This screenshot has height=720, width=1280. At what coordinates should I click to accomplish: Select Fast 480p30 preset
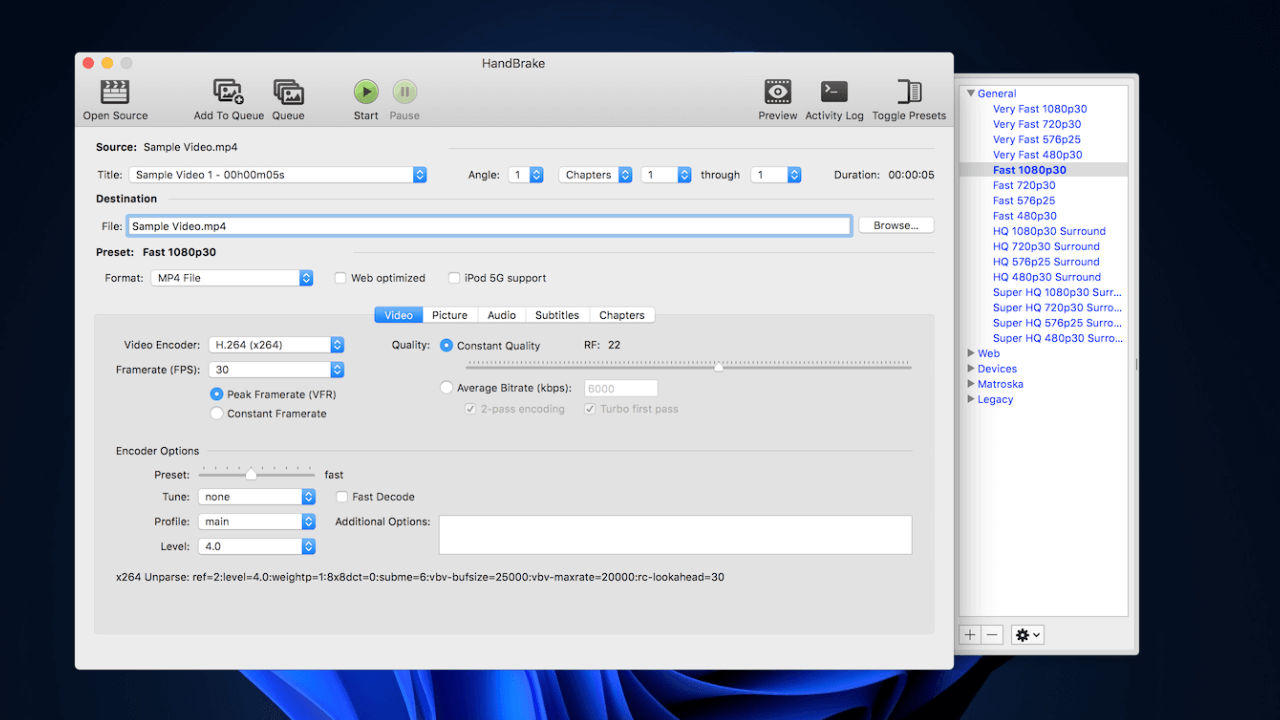pyautogui.click(x=1025, y=216)
